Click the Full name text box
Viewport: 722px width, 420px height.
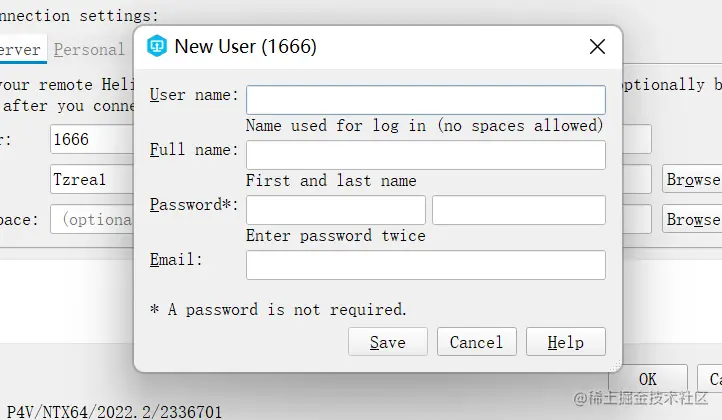click(425, 154)
